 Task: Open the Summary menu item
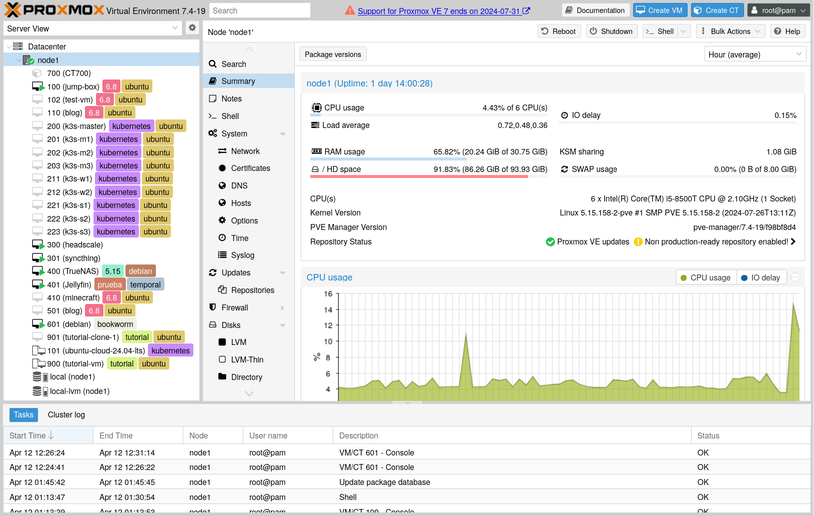[249, 81]
